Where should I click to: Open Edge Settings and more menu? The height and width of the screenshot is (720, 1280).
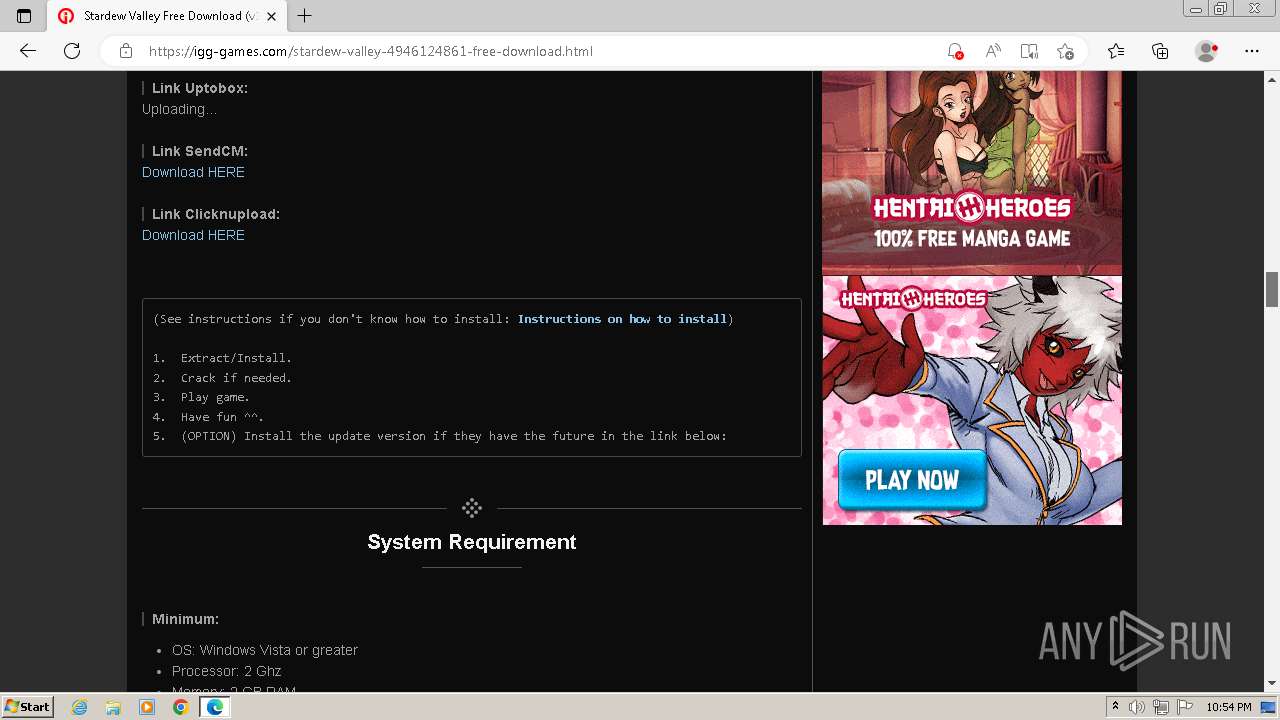pyautogui.click(x=1252, y=51)
